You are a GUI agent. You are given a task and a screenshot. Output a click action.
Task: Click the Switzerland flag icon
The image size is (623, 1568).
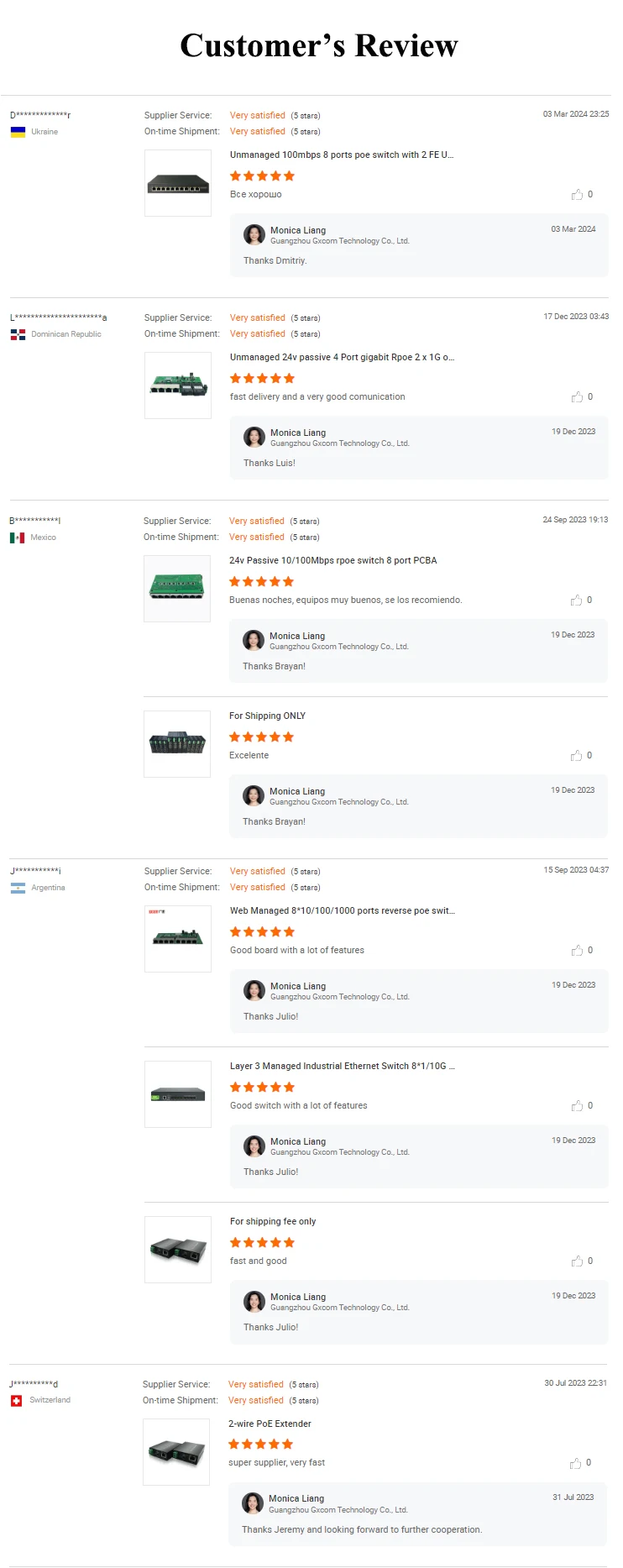pyautogui.click(x=16, y=1401)
